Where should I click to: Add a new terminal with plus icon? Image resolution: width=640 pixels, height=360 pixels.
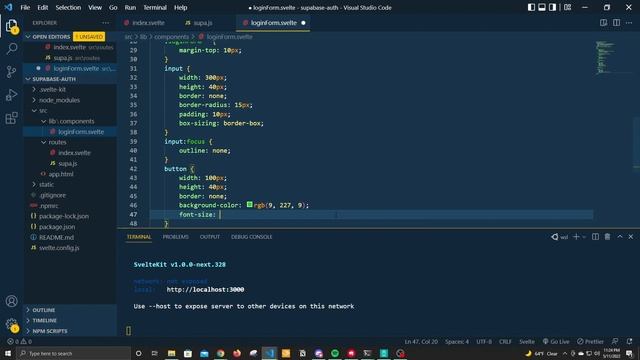pyautogui.click(x=576, y=237)
